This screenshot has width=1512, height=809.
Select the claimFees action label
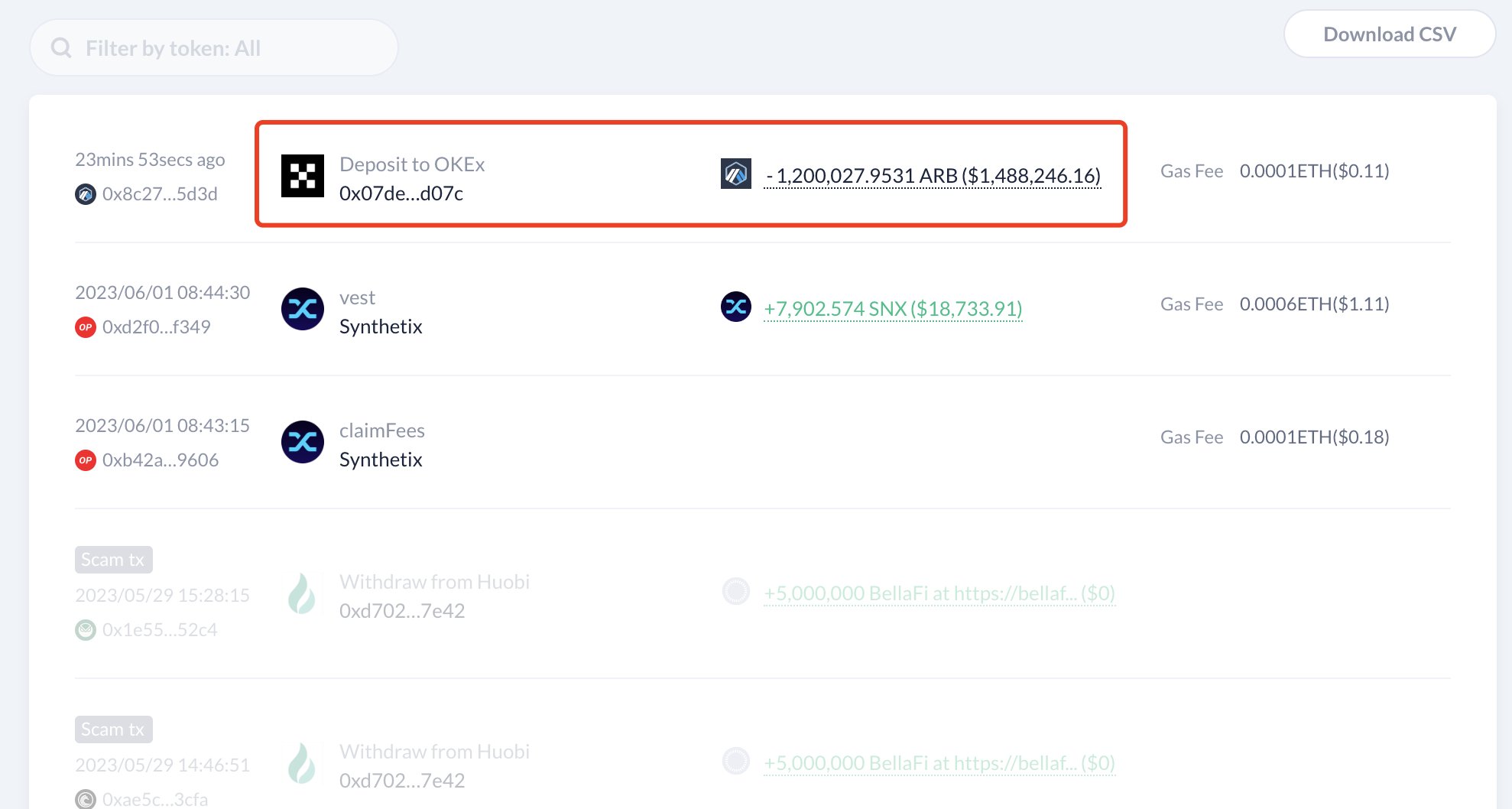pos(382,430)
